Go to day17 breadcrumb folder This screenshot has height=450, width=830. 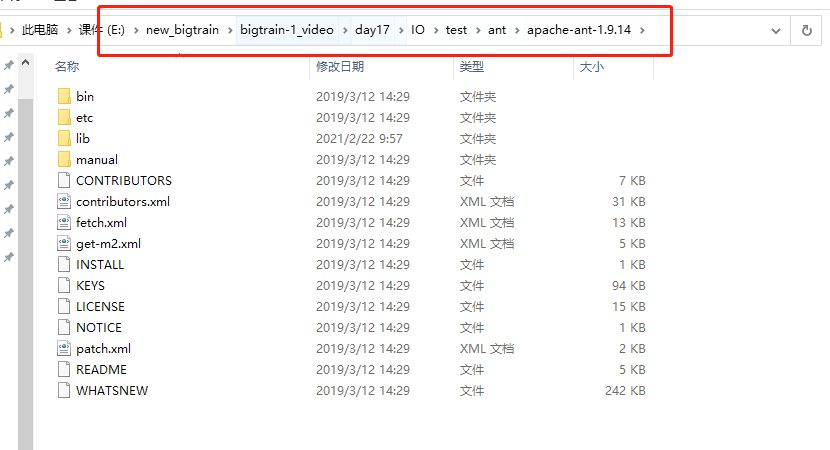click(x=372, y=30)
